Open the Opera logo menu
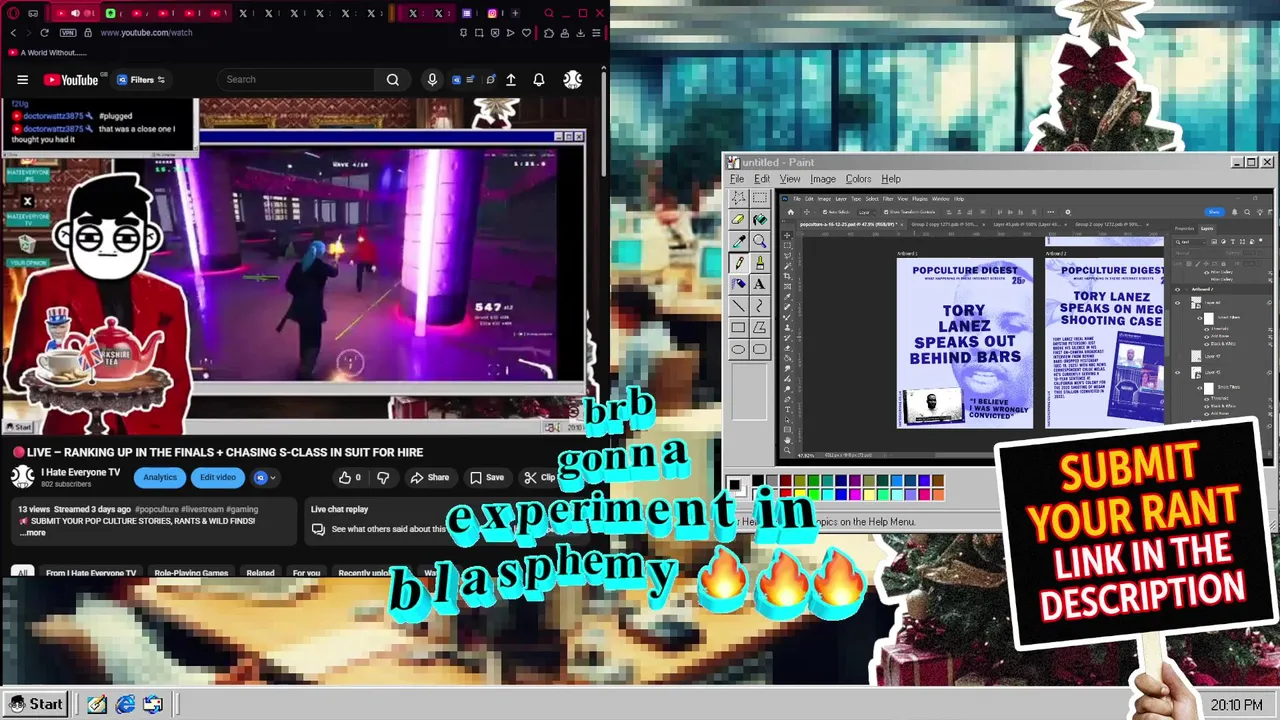This screenshot has width=1280, height=720. (13, 13)
